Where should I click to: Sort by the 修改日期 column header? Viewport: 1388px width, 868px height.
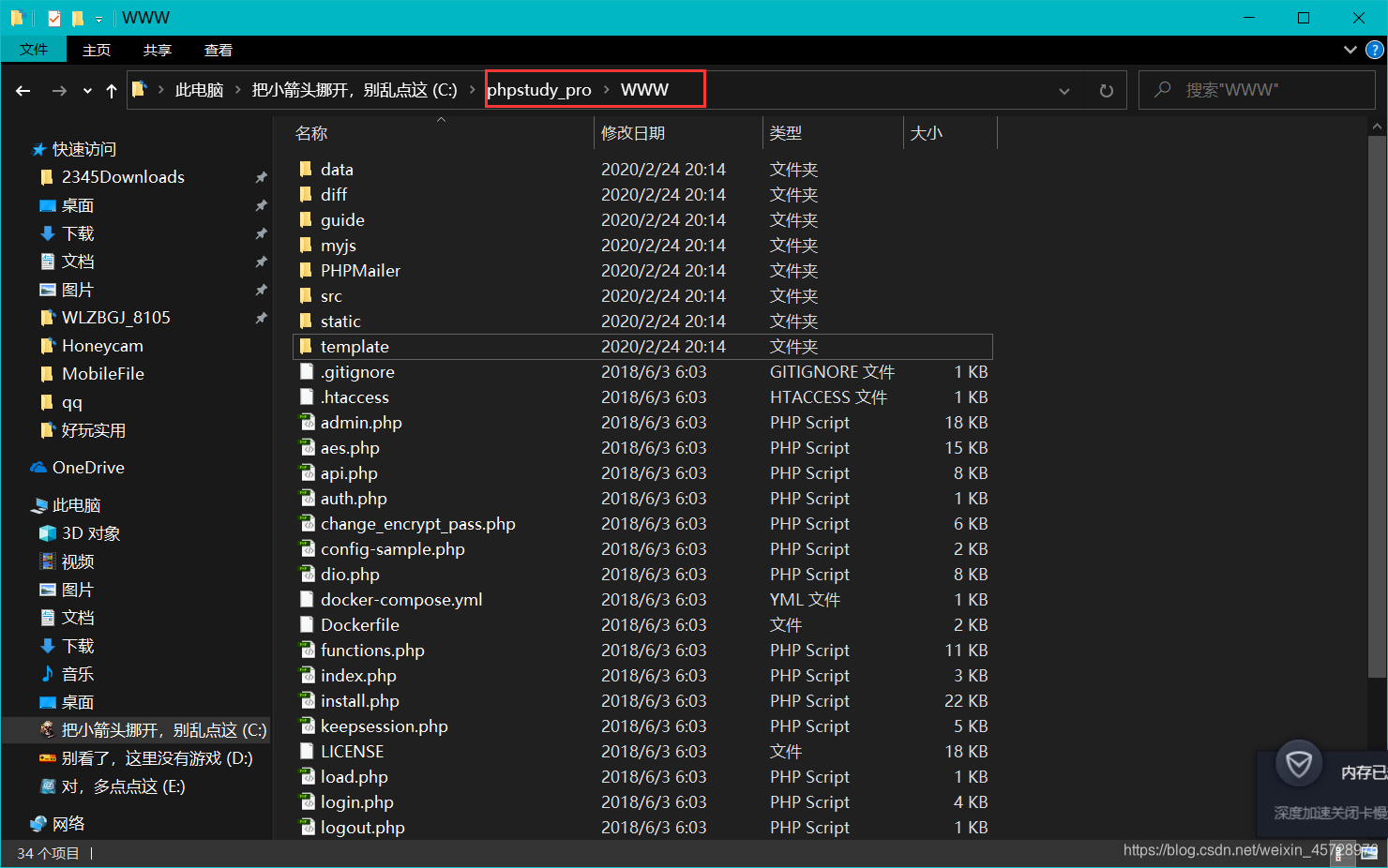tap(633, 133)
